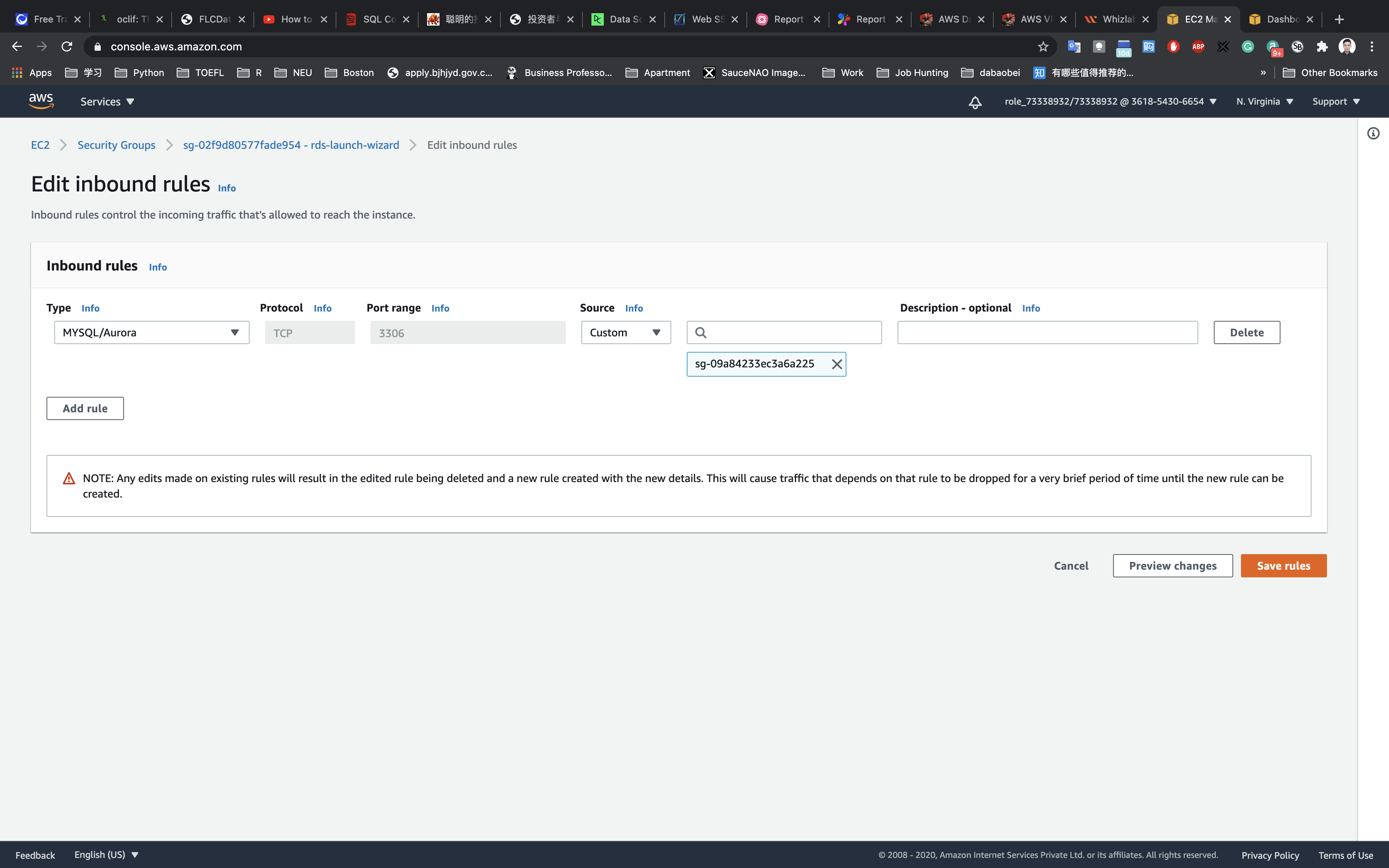Open the English (US) language selector
1389x868 pixels.
coord(106,854)
